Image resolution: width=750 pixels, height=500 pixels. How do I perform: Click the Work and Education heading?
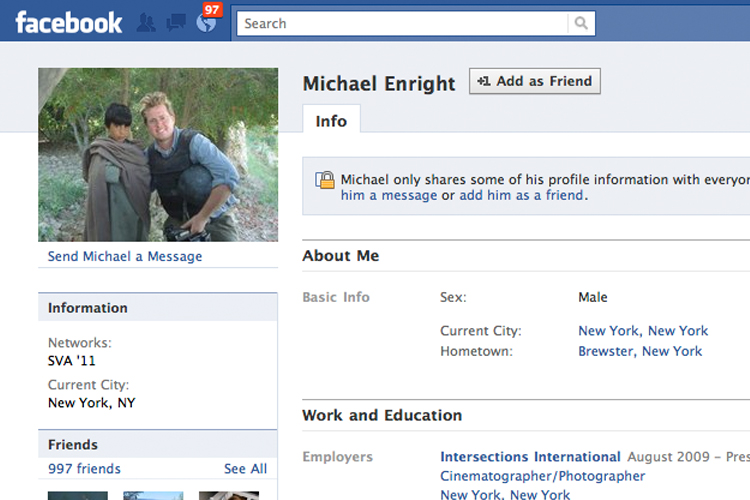pos(382,415)
